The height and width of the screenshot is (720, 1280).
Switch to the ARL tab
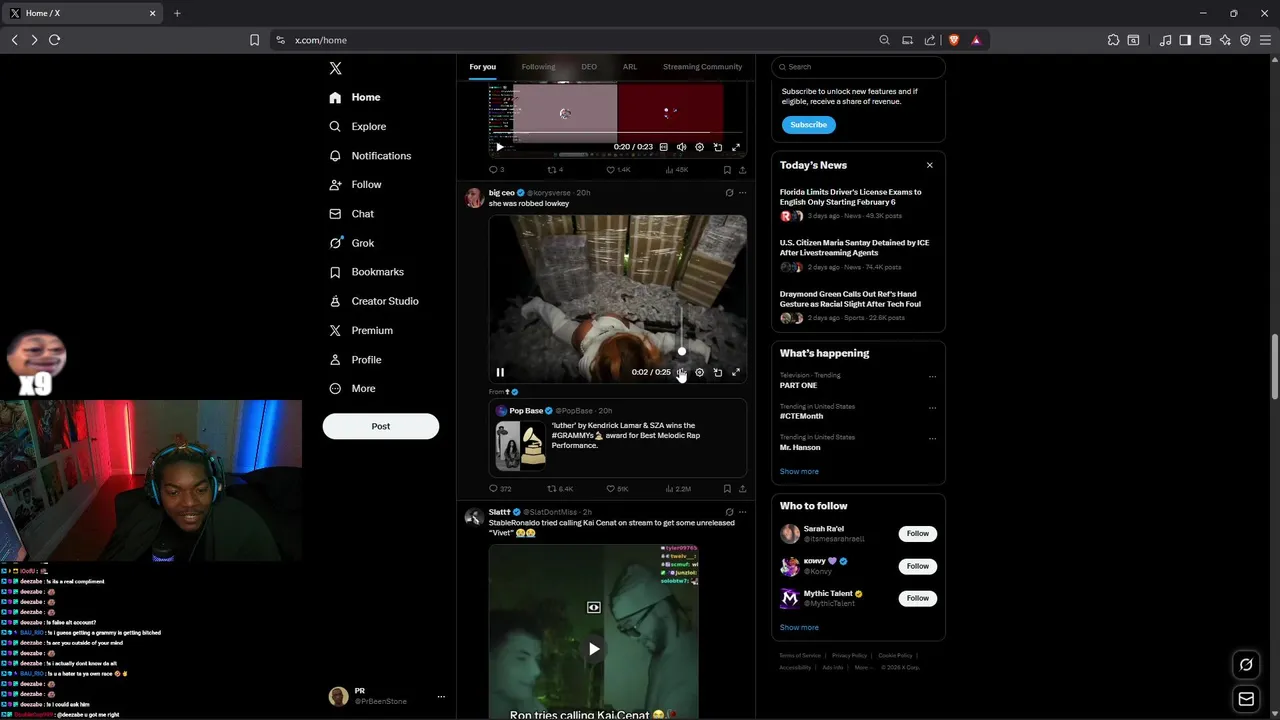click(630, 67)
